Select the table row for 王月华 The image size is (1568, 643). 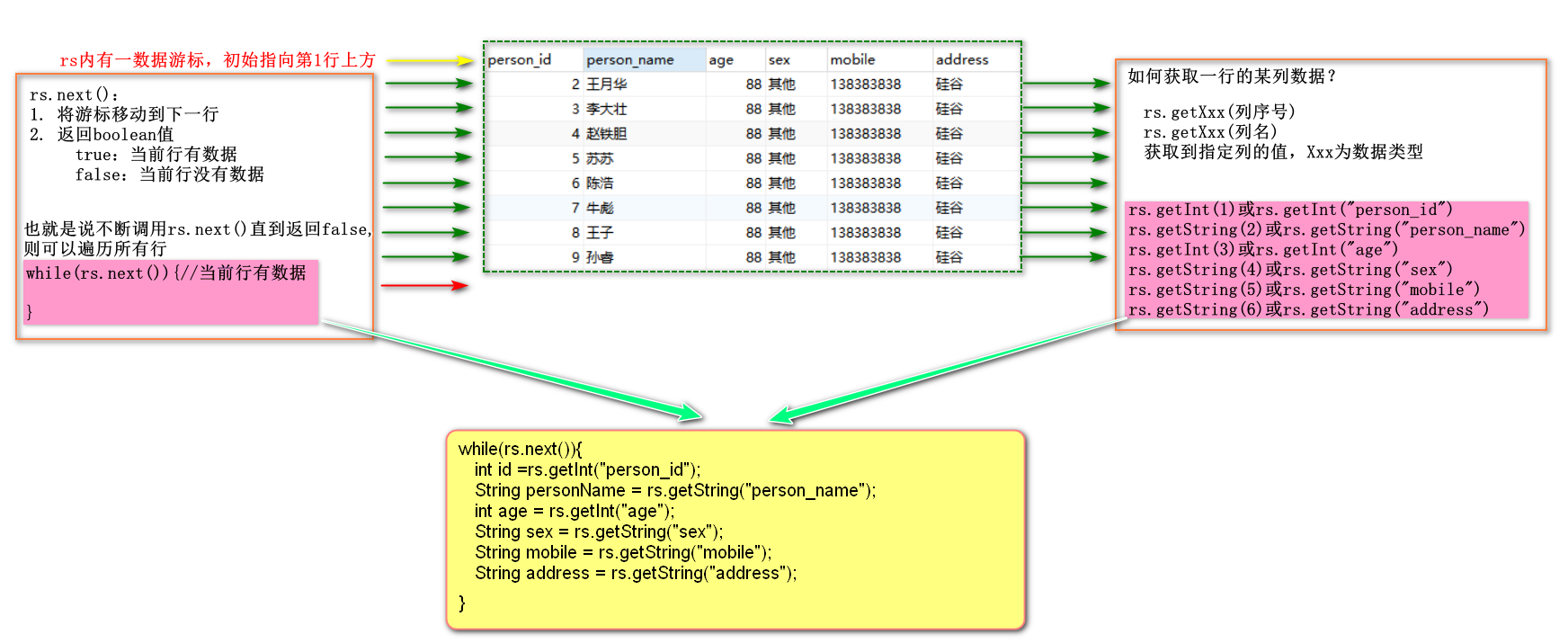pos(753,85)
